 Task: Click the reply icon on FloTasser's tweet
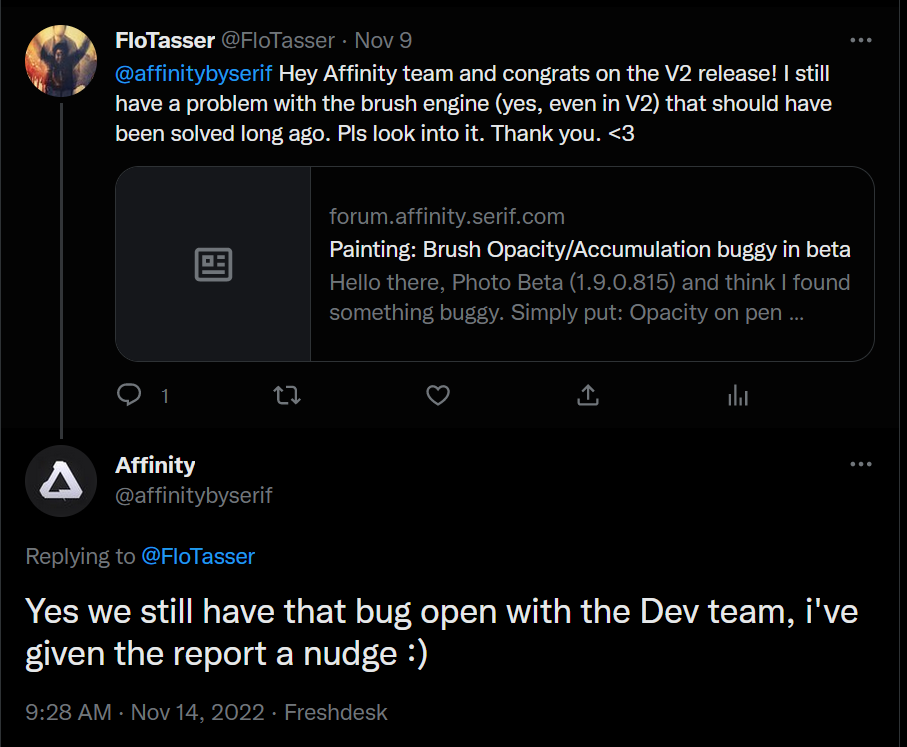coord(129,395)
